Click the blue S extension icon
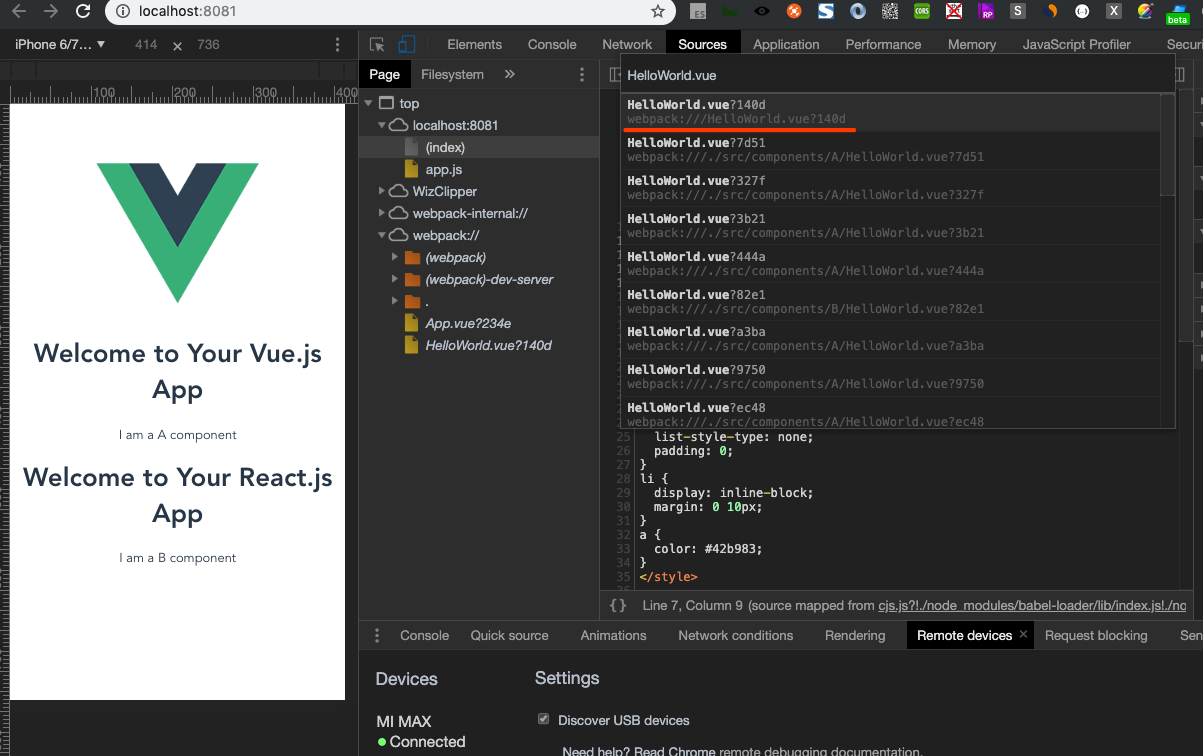The width and height of the screenshot is (1203, 756). click(826, 12)
